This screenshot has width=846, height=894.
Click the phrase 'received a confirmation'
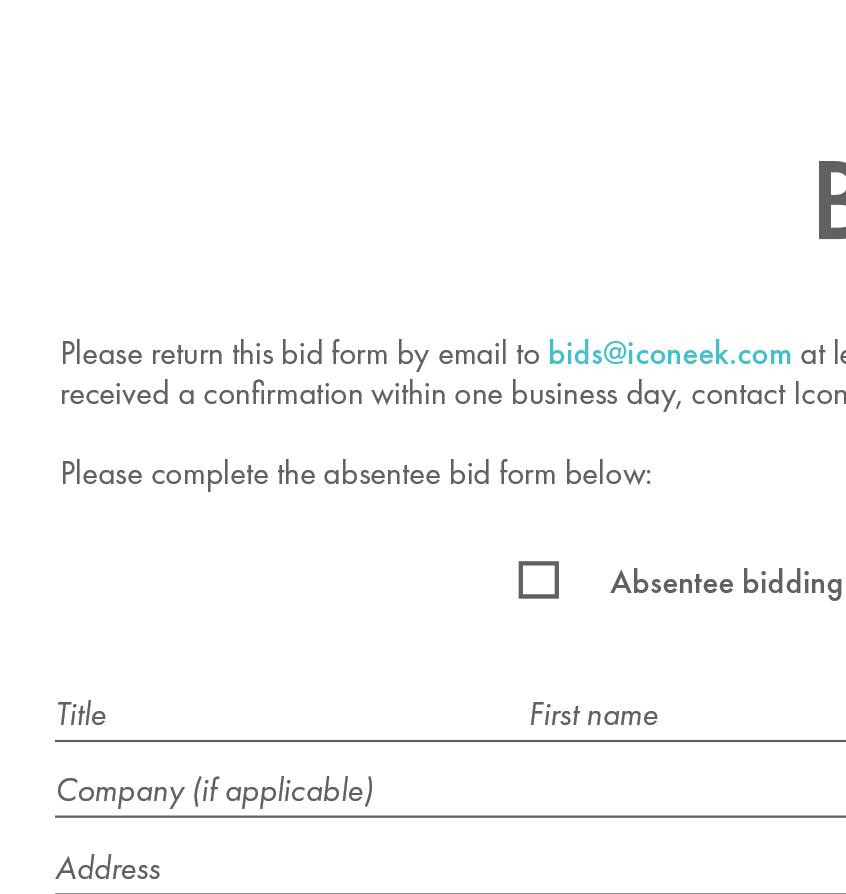pyautogui.click(x=212, y=395)
